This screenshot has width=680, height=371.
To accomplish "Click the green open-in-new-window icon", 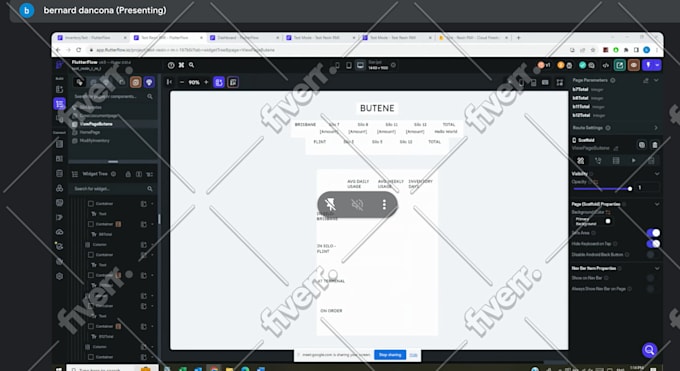I will [620, 65].
